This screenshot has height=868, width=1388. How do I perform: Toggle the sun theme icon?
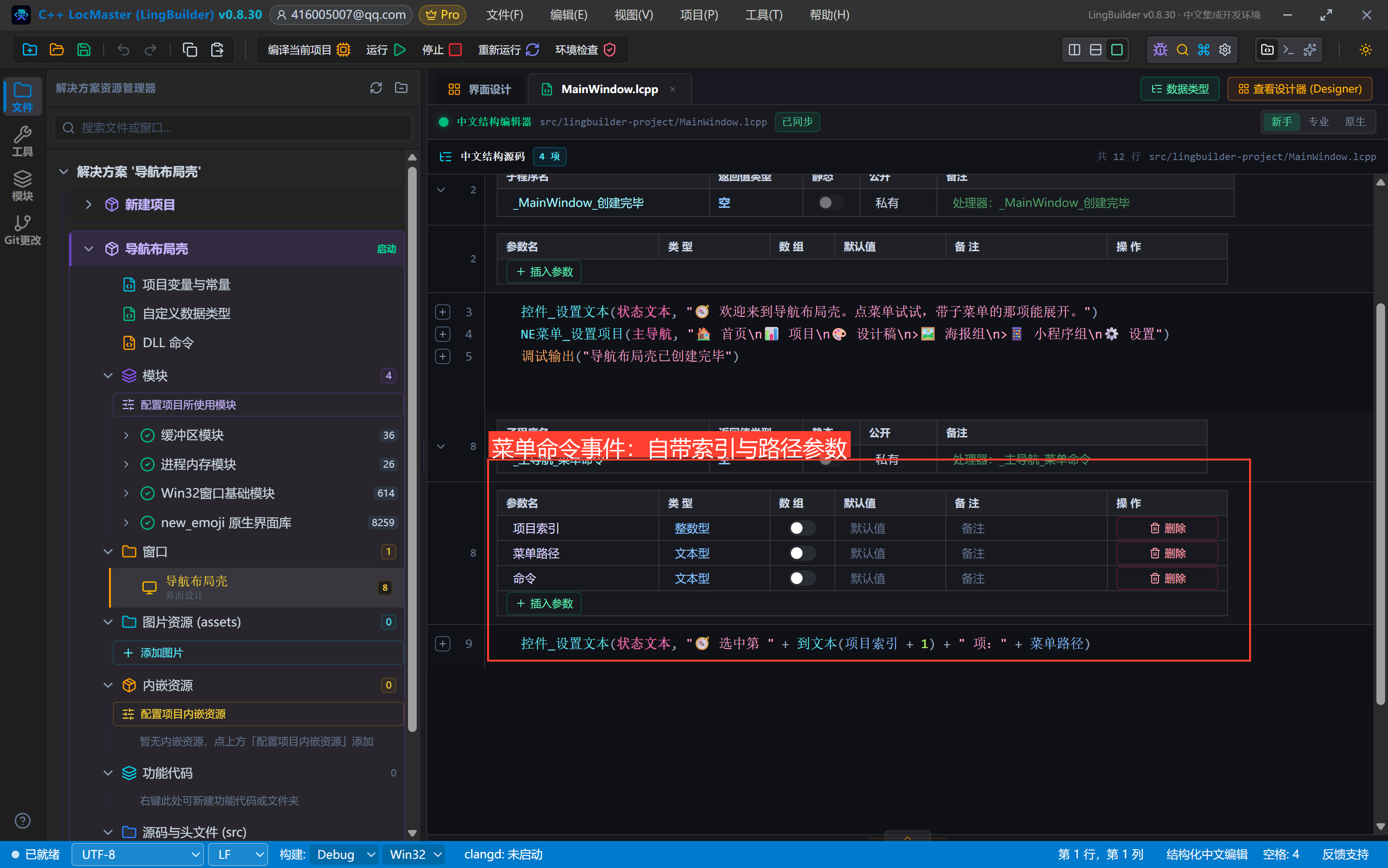pos(1366,50)
